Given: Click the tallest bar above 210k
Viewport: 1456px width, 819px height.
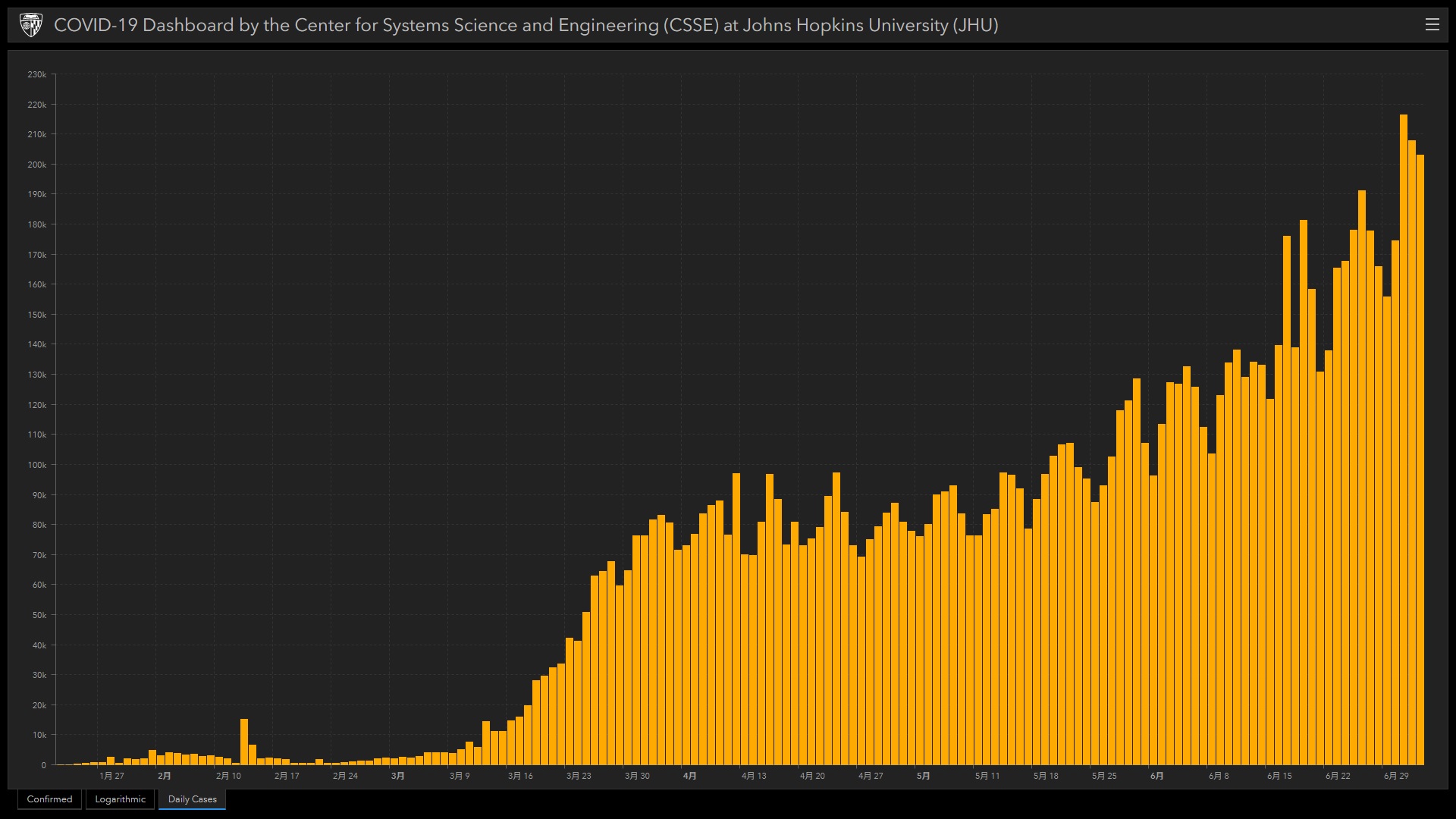Looking at the screenshot, I should [x=1404, y=440].
